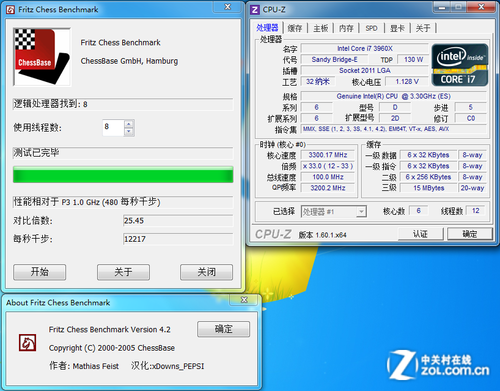Viewport: 500px width, 391px height.
Task: Click the 关闭 close button in Fritz
Action: point(207,272)
